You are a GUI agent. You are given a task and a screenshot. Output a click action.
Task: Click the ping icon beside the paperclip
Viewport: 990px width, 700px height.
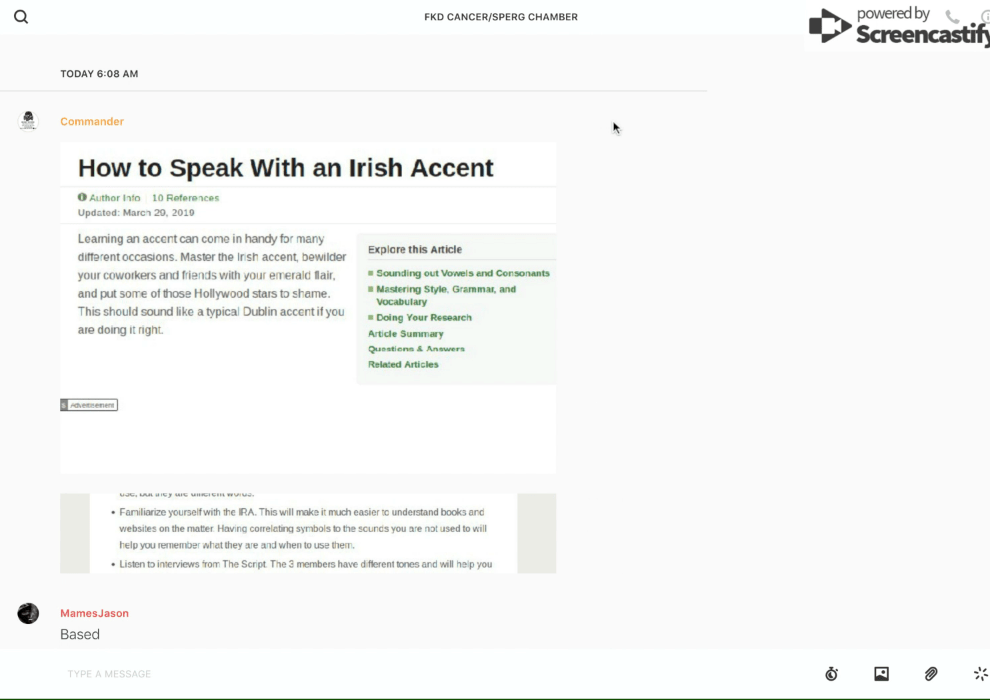click(x=980, y=674)
